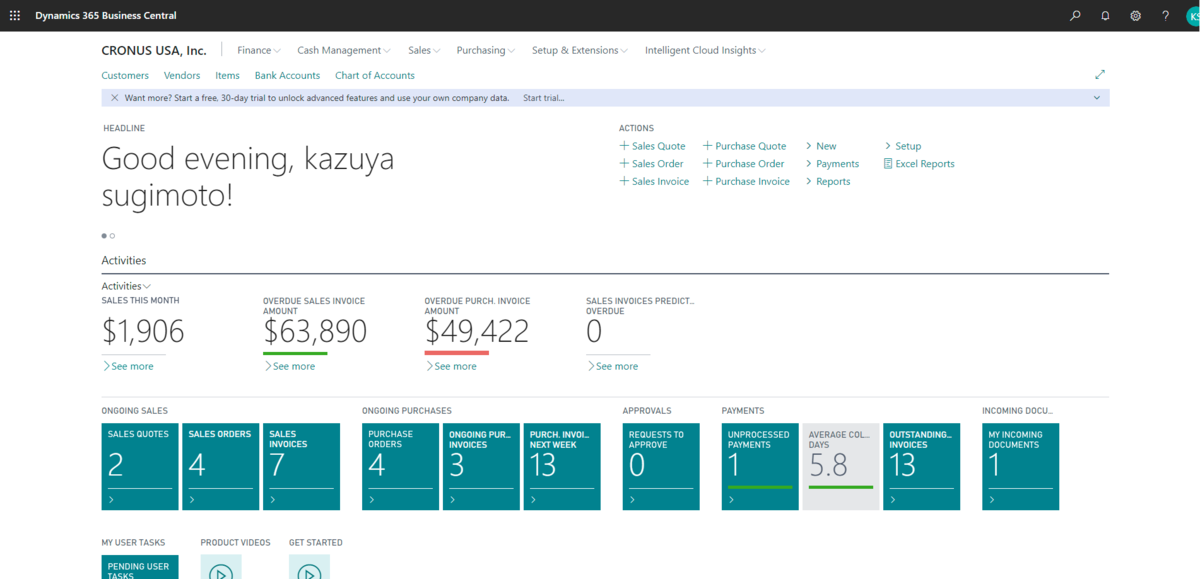
Task: Open the Sales Orders tile
Action: (x=221, y=467)
